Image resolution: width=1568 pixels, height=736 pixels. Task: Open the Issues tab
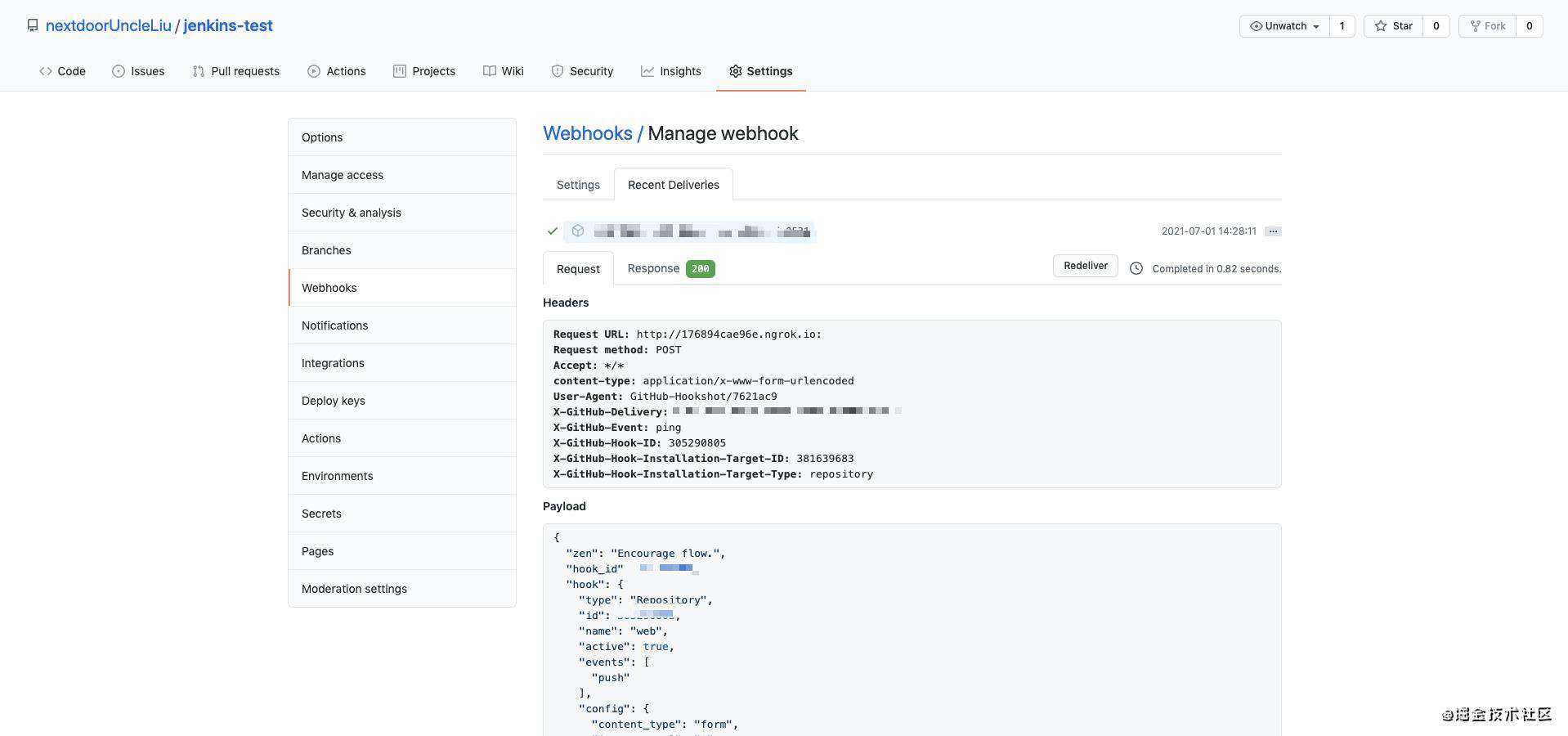point(138,71)
